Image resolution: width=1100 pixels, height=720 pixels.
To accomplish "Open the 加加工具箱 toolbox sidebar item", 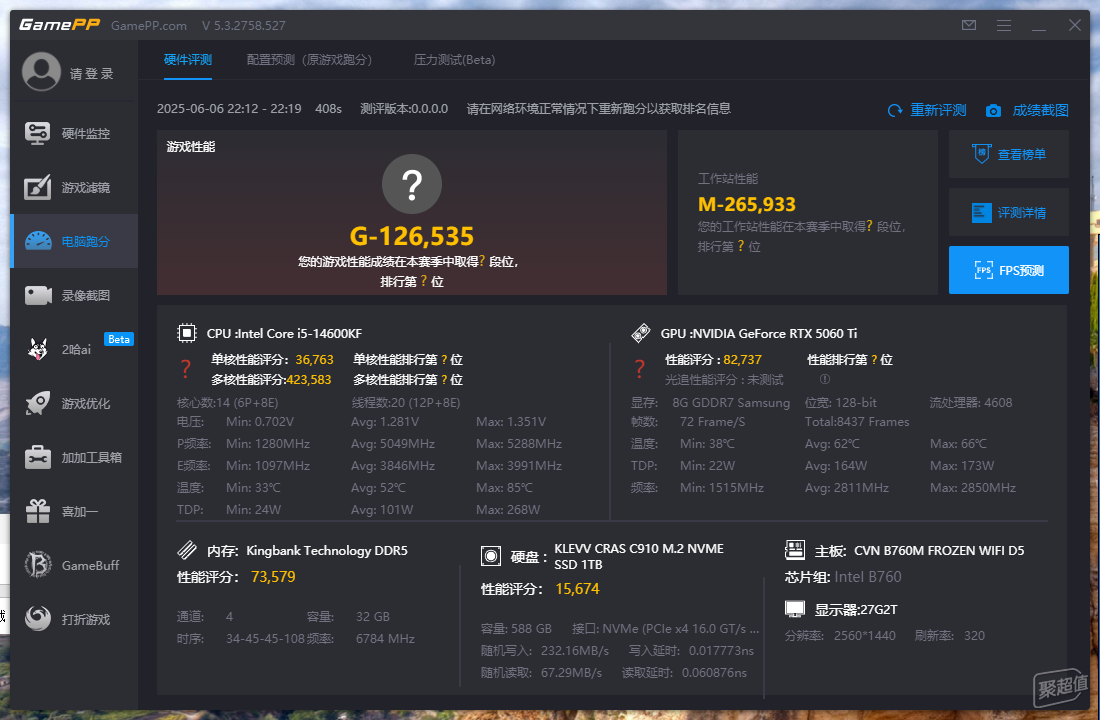I will point(74,458).
